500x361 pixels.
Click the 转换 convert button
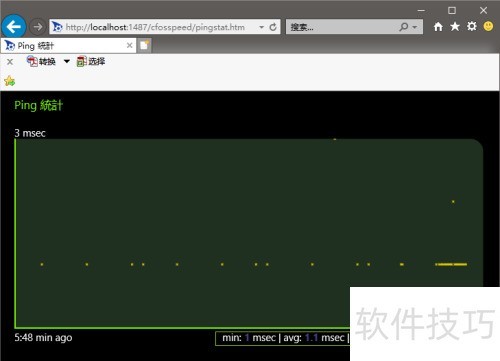41,61
